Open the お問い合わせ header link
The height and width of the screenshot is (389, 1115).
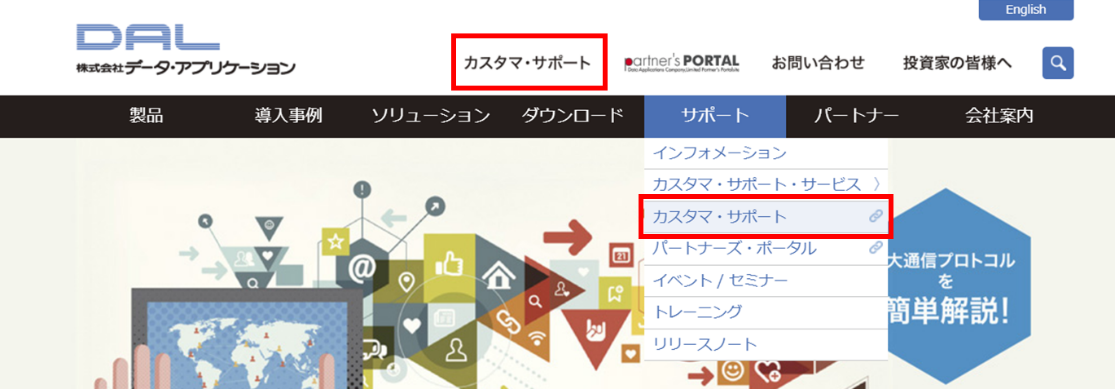coord(818,63)
